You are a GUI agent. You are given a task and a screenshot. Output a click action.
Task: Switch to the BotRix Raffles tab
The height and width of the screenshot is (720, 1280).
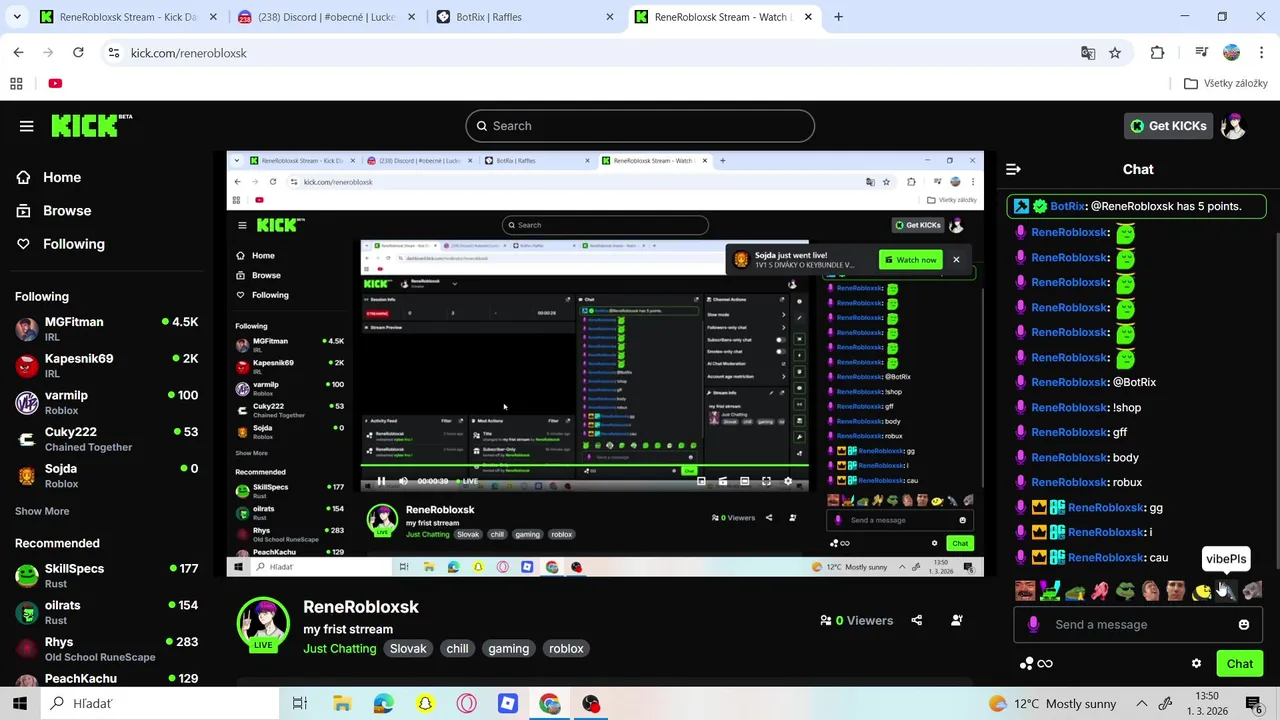pyautogui.click(x=525, y=17)
